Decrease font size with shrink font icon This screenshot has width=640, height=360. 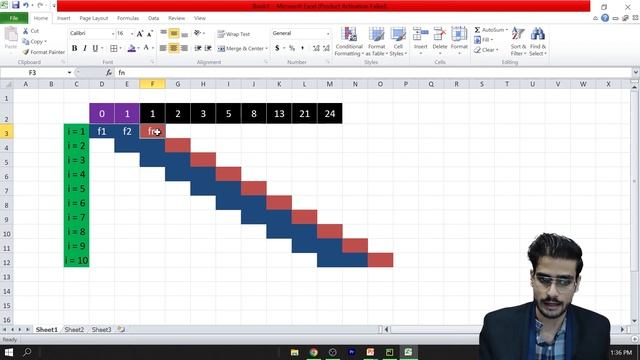coord(150,34)
